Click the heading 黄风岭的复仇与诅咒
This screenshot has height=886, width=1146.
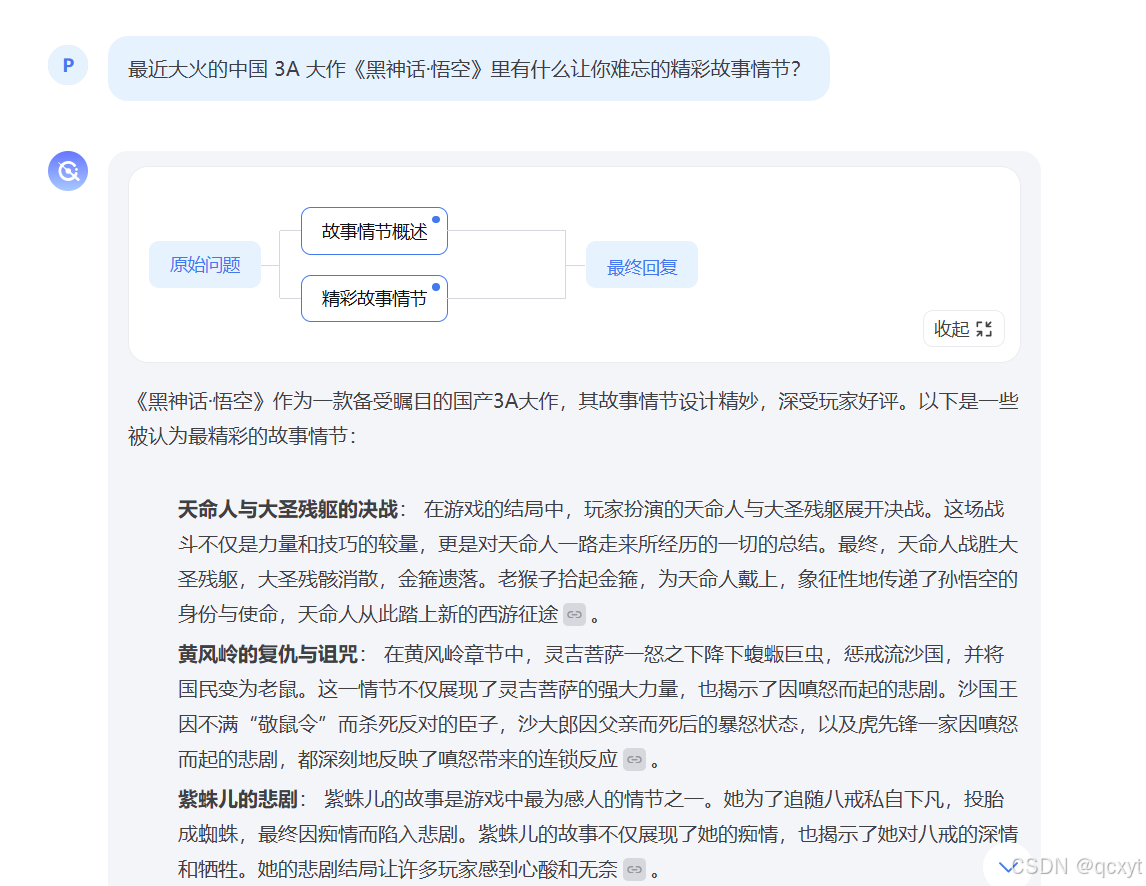[x=267, y=654]
